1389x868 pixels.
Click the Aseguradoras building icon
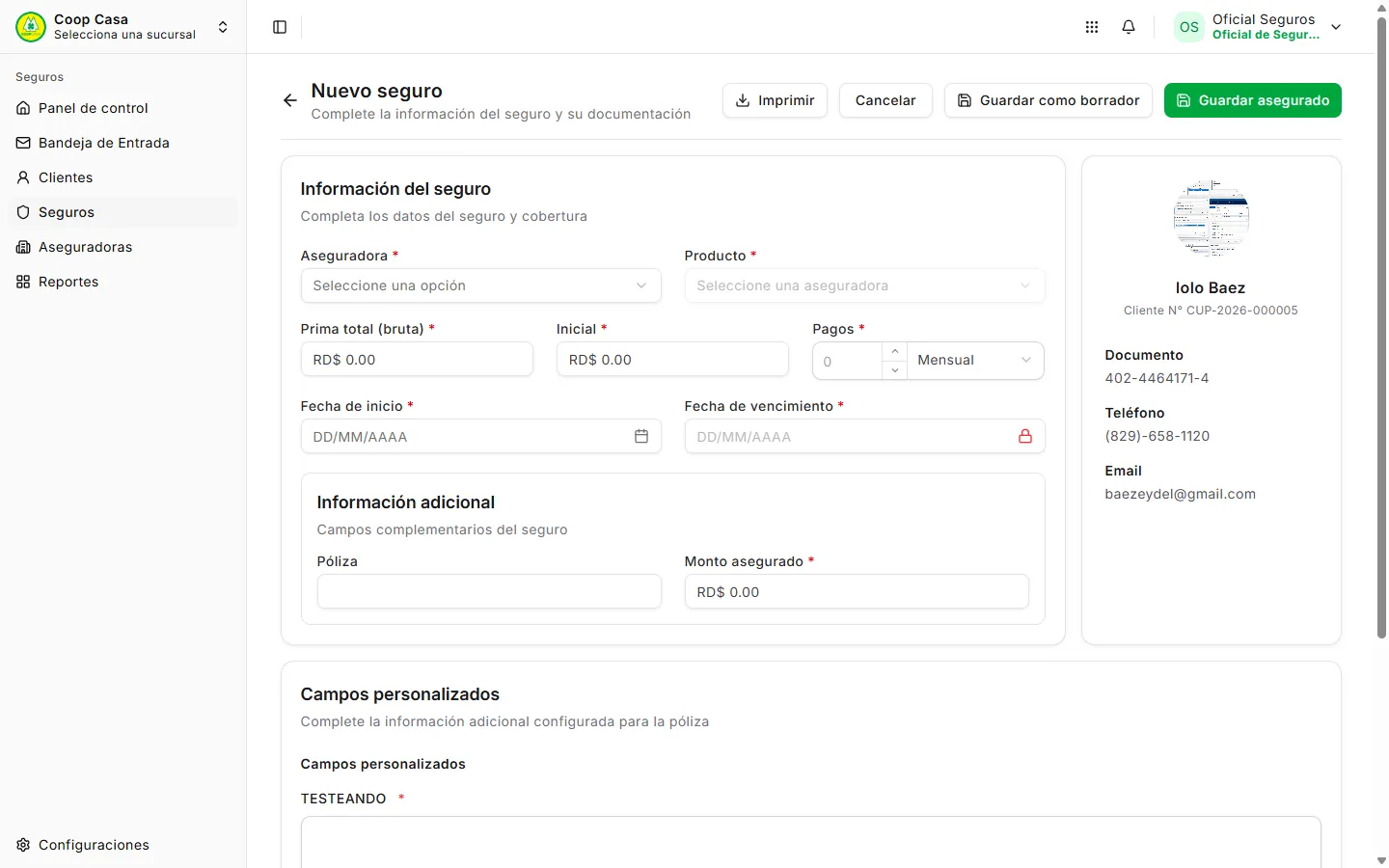(x=23, y=247)
